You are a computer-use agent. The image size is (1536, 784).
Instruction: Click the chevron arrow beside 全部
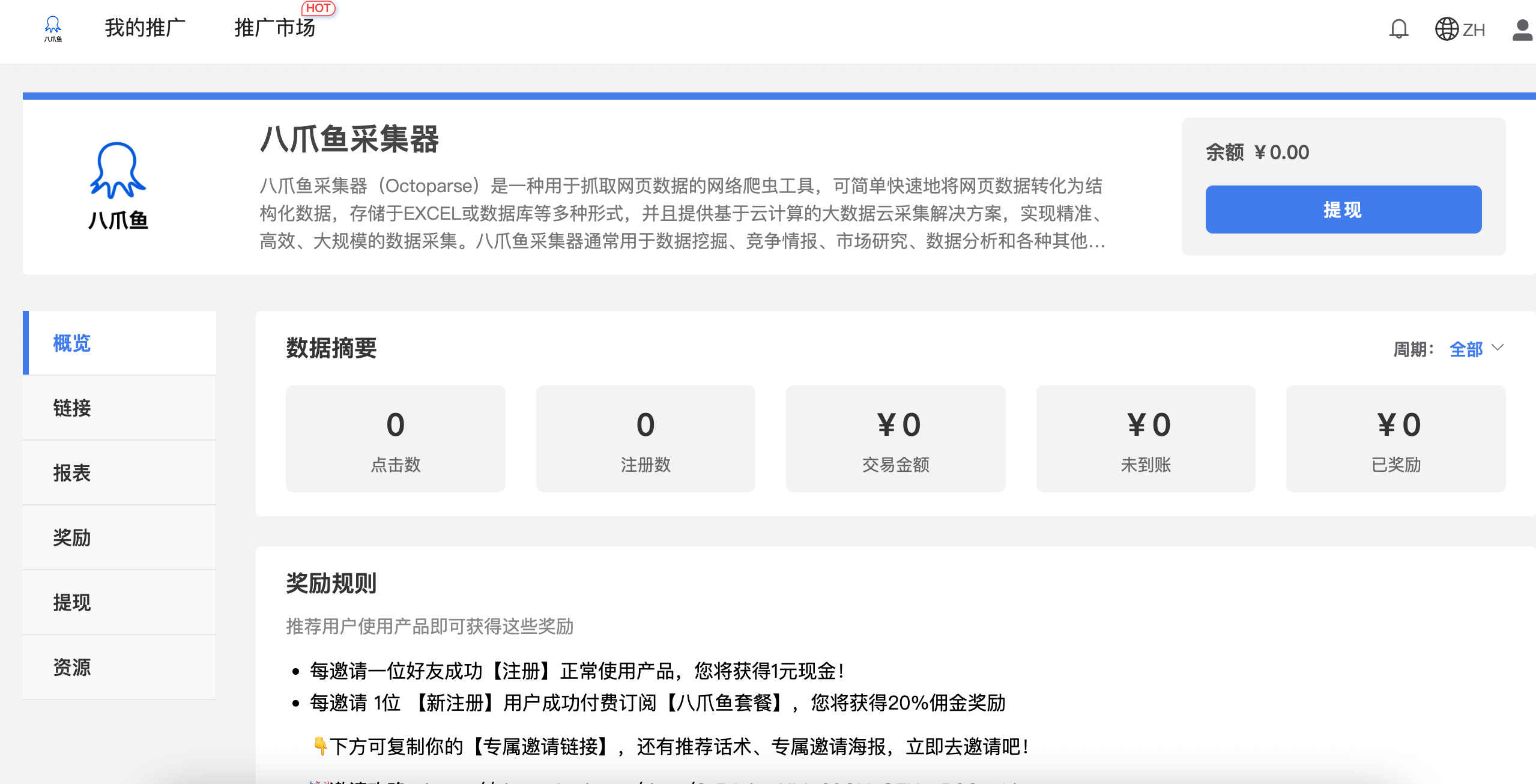click(x=1498, y=348)
